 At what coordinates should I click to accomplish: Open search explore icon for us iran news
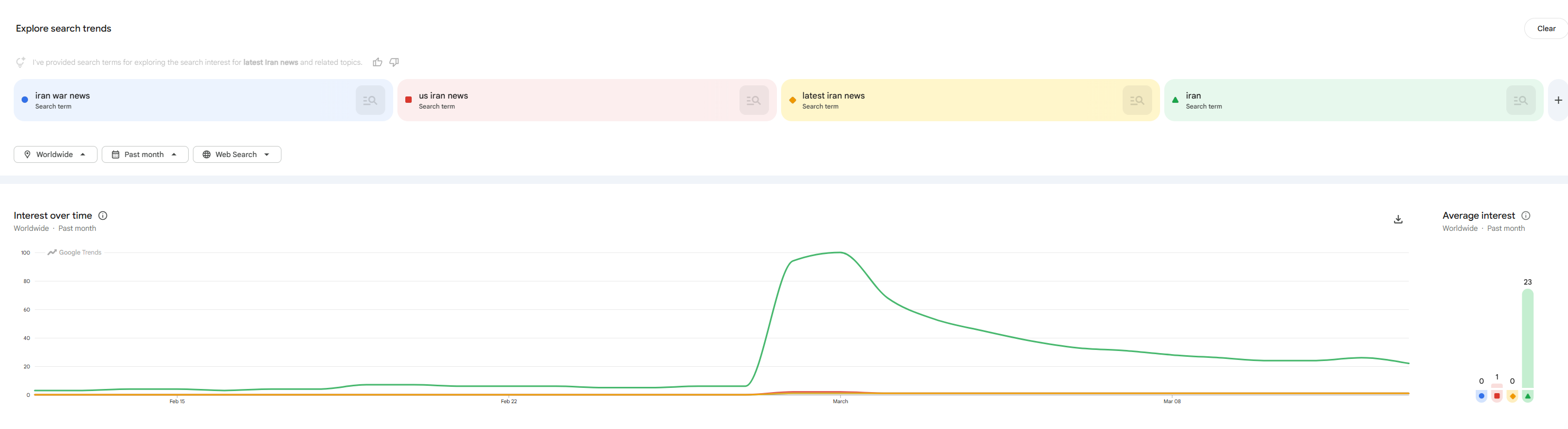coord(754,101)
